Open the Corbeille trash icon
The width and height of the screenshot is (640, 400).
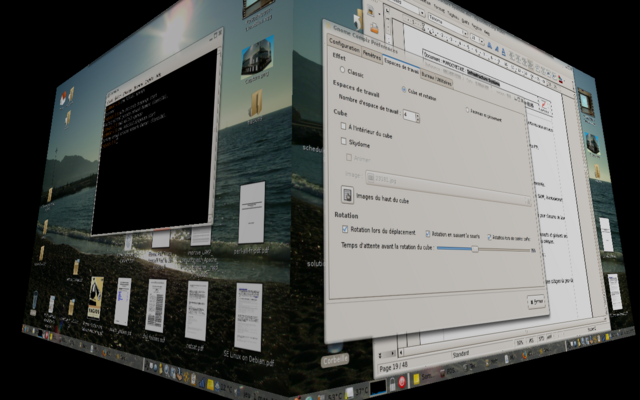click(335, 356)
